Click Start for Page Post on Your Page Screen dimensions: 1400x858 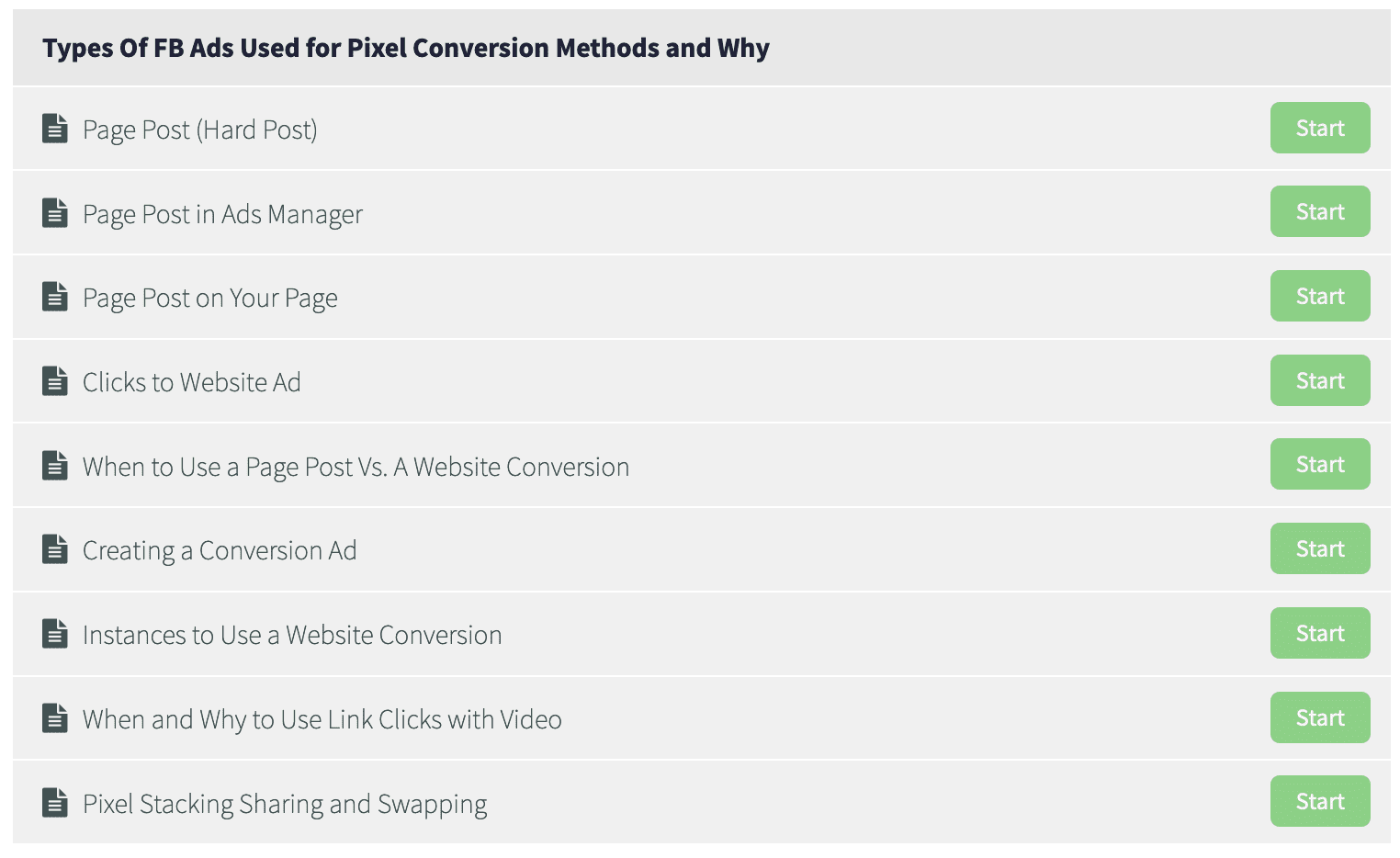click(1320, 296)
